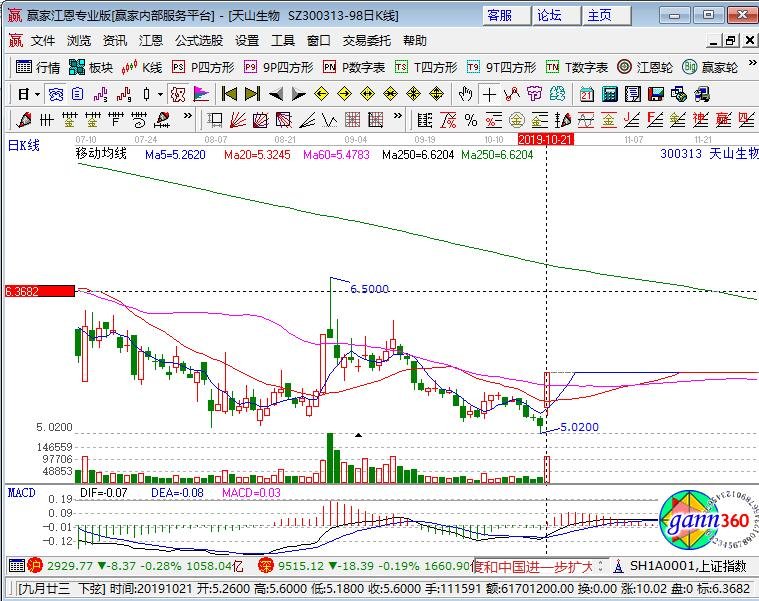Click the MACD indicator label
The image size is (759, 601).
tap(22, 493)
